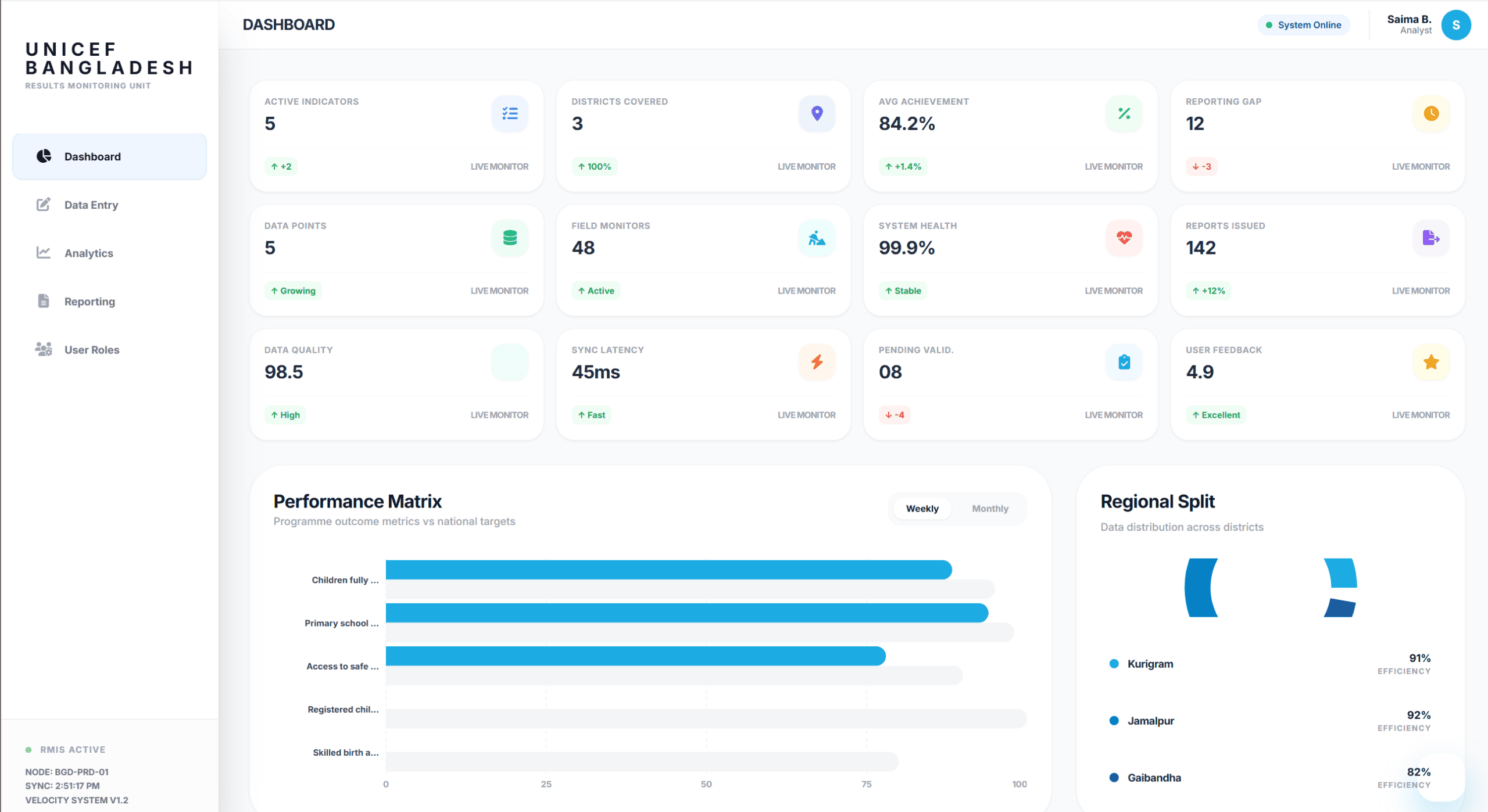Click the Active Indicators checklist icon
The width and height of the screenshot is (1488, 812).
click(509, 113)
